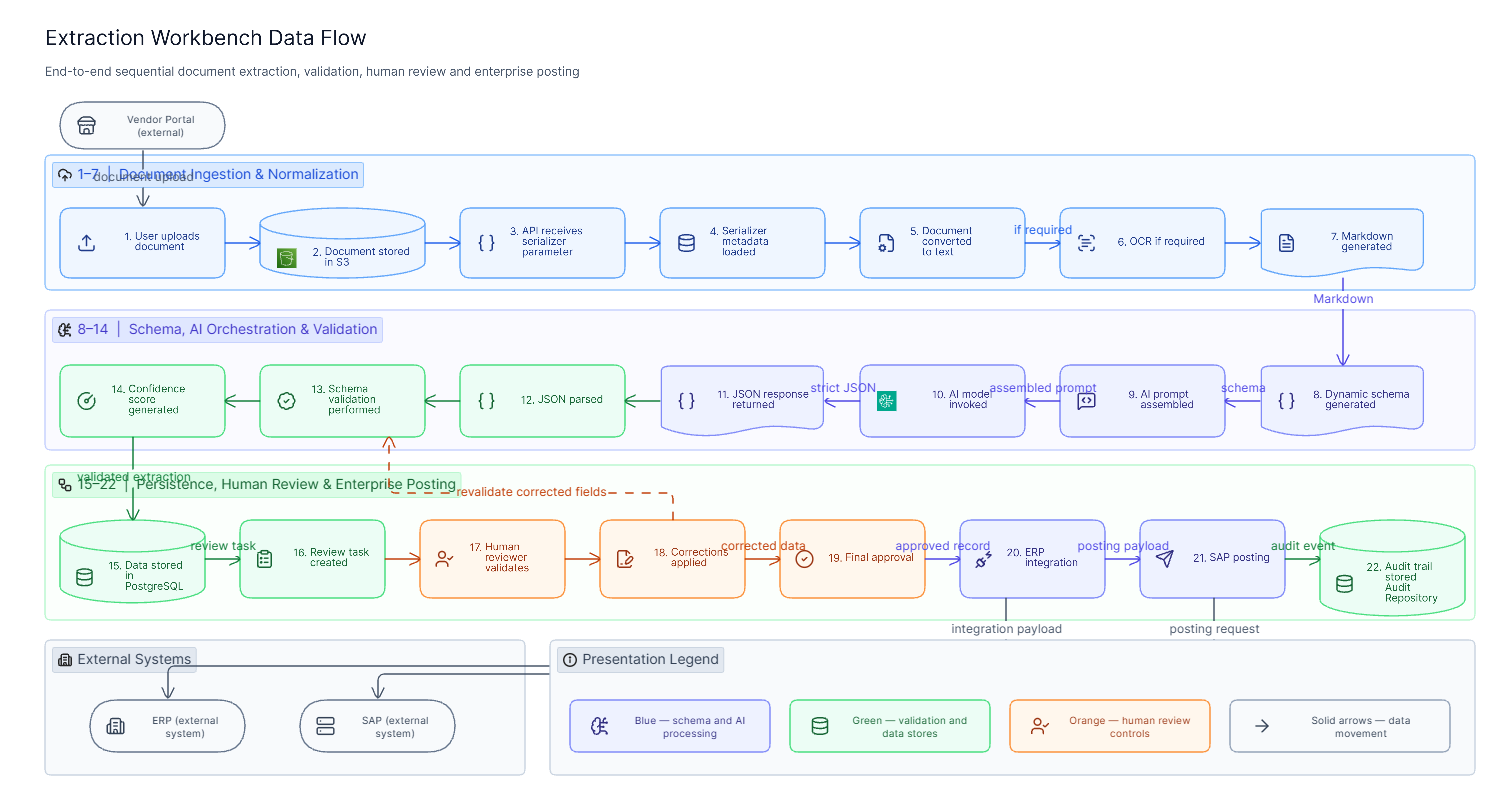The image size is (1500, 803).
Task: Click the 'validated extraction' edge label
Action: 134,477
